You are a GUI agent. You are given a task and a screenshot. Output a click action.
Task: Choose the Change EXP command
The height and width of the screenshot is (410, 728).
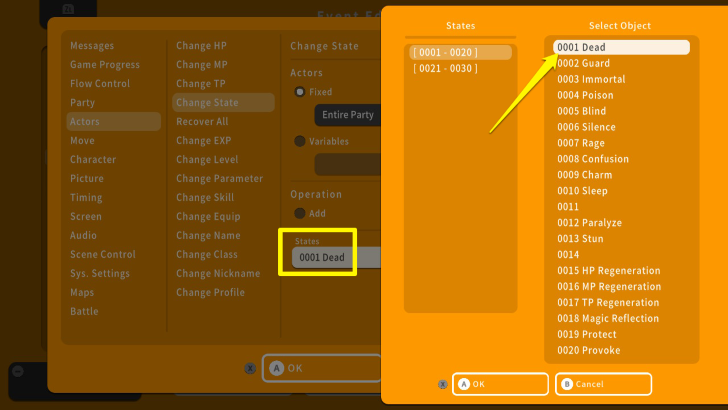pos(203,141)
